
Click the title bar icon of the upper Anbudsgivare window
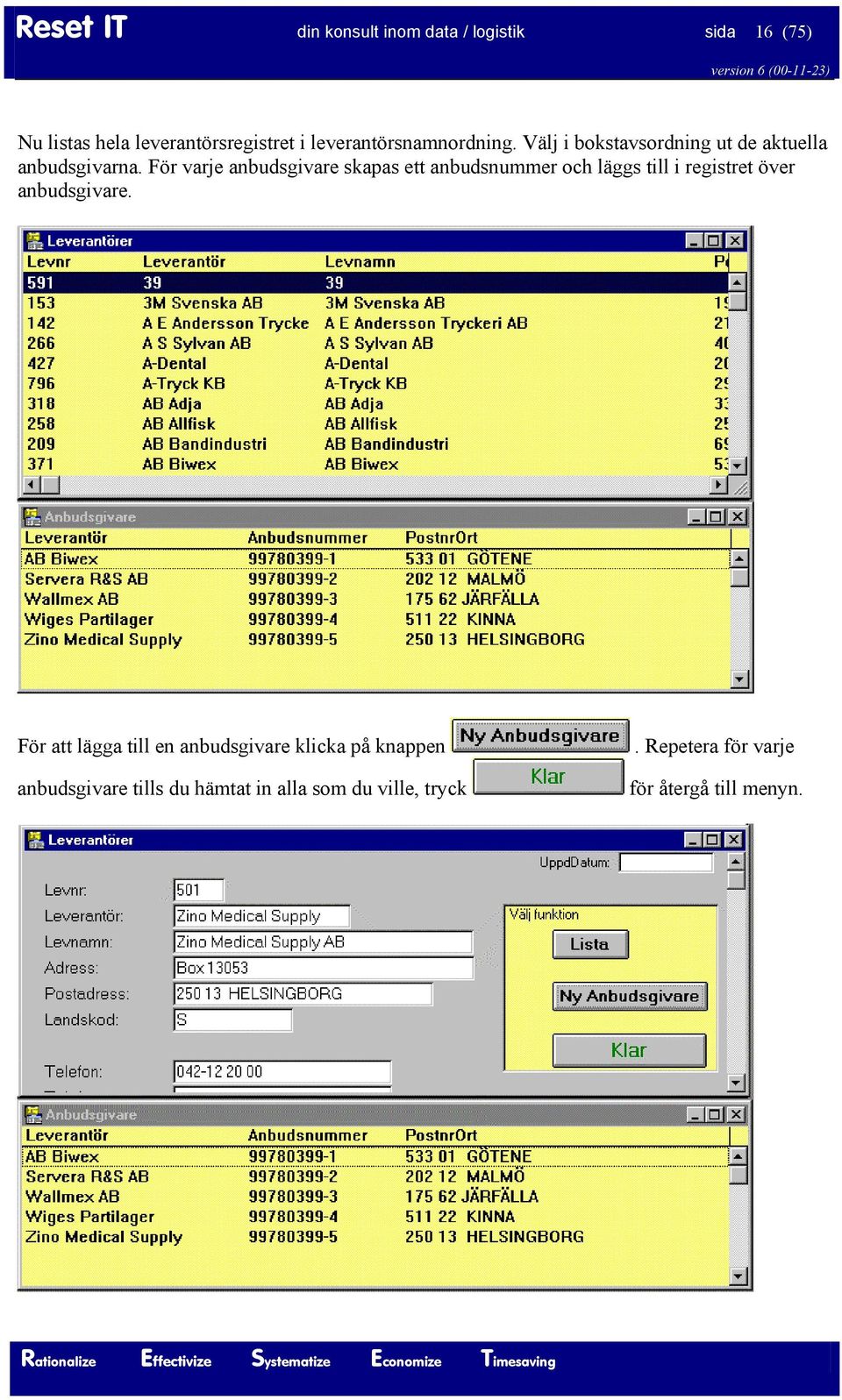[x=32, y=516]
